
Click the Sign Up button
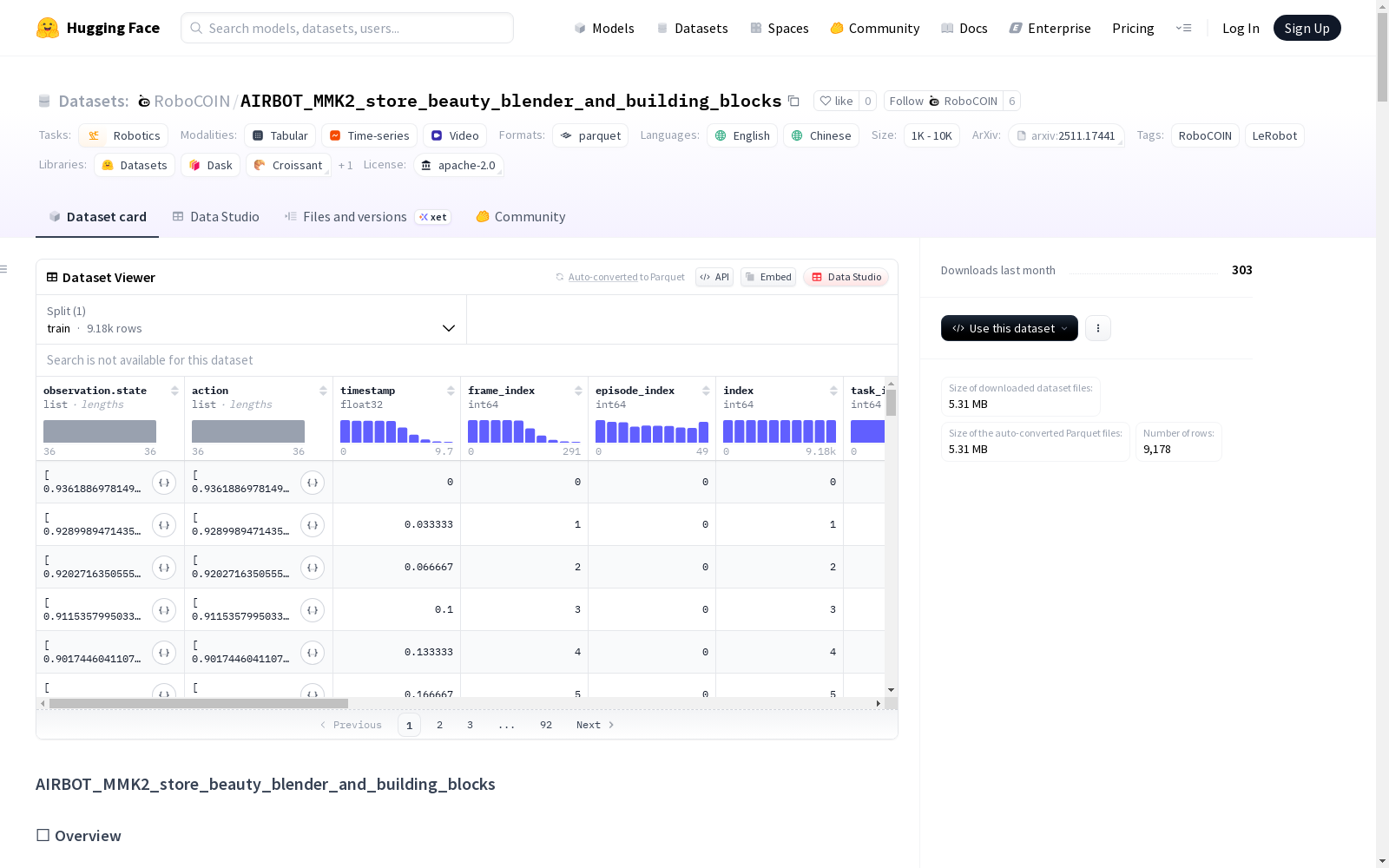[1307, 28]
